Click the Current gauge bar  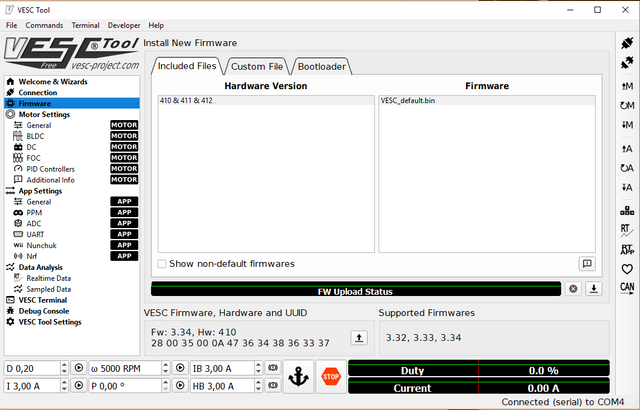479,386
